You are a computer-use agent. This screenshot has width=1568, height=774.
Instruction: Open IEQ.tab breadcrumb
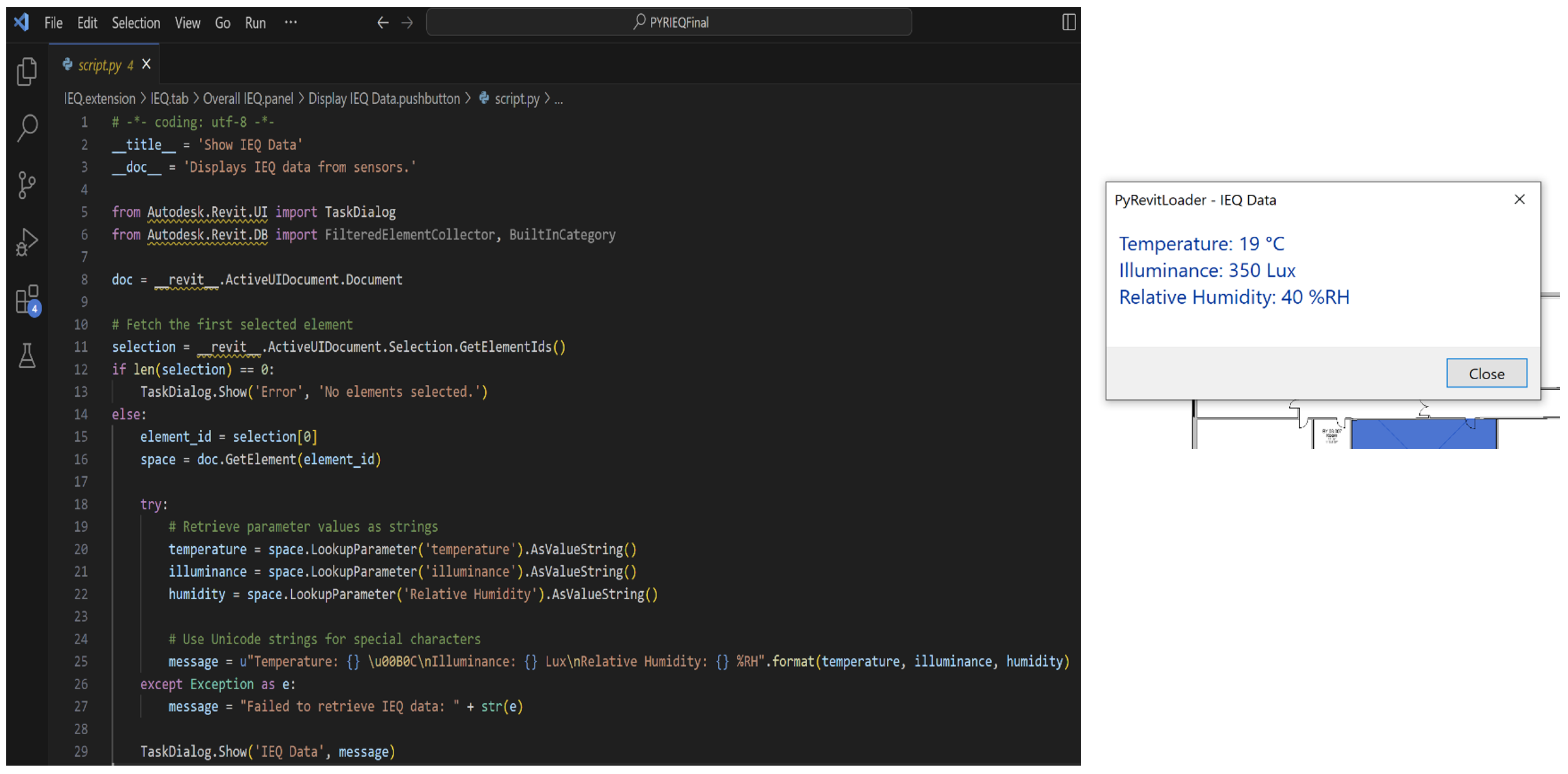coord(169,99)
